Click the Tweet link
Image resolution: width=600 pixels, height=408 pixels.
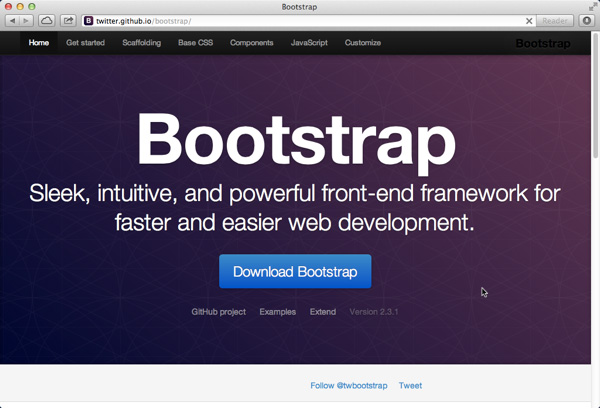(x=410, y=386)
